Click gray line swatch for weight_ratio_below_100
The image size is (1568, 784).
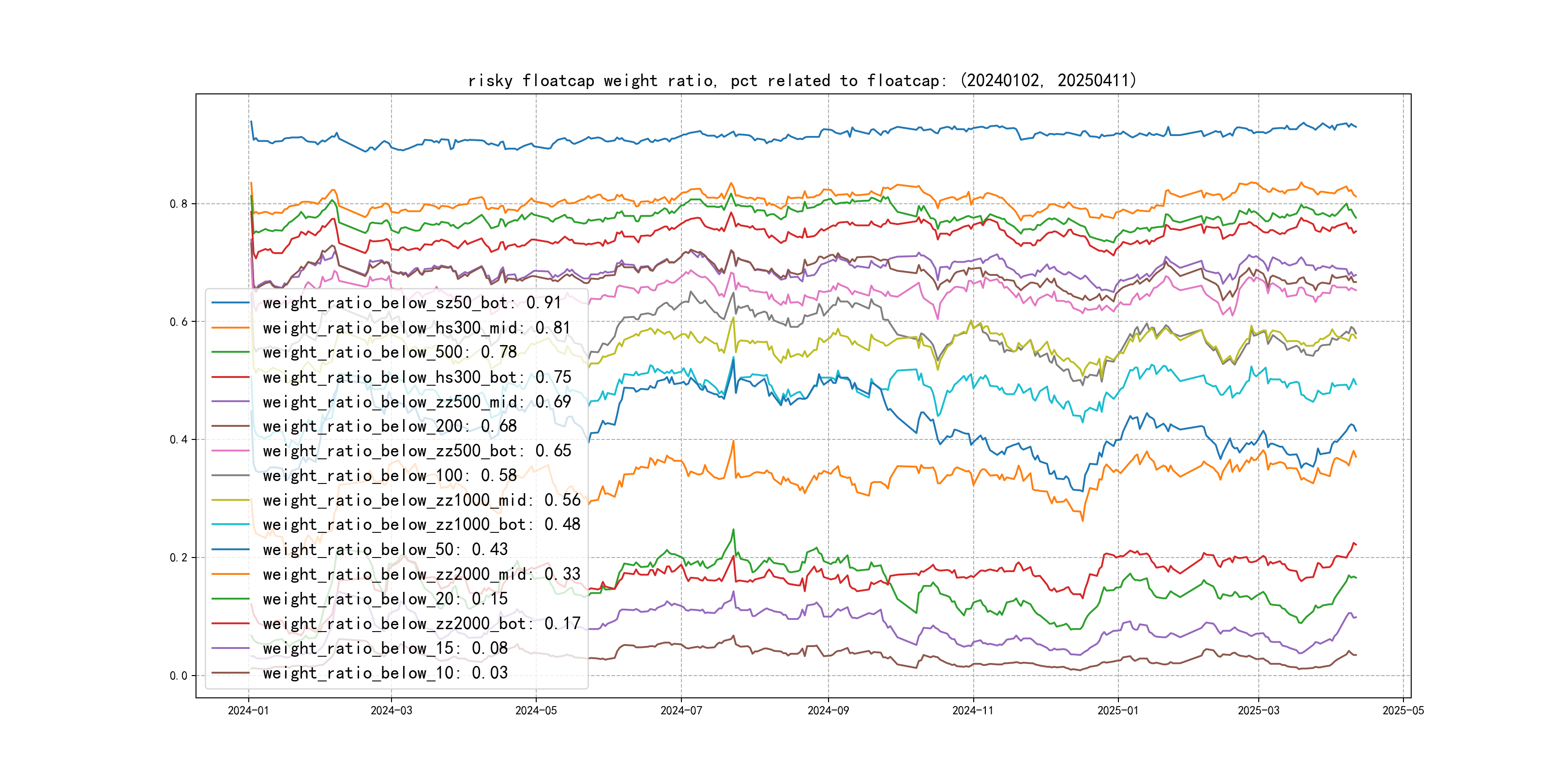(x=230, y=475)
